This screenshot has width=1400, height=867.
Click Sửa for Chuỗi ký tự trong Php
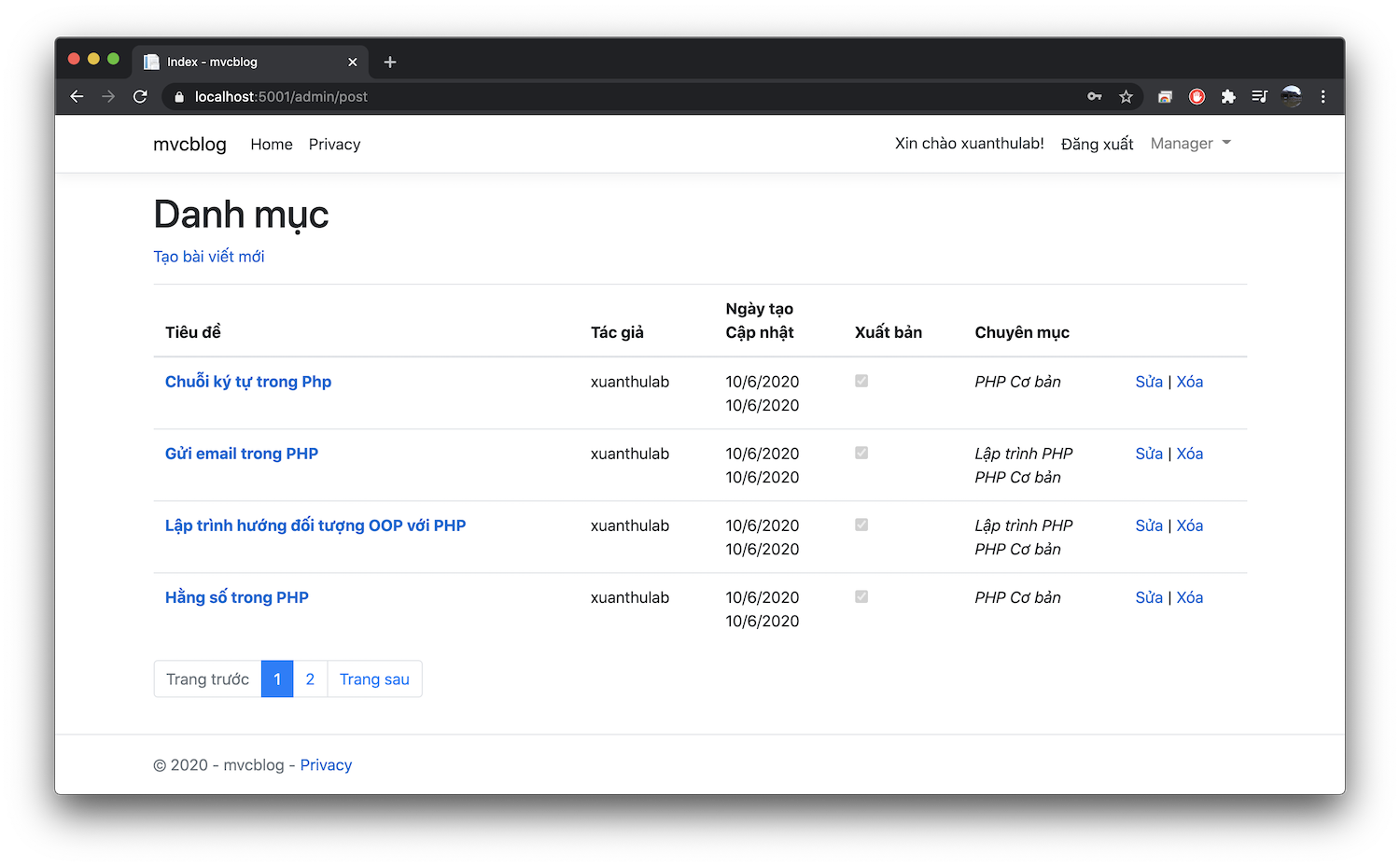pos(1149,381)
